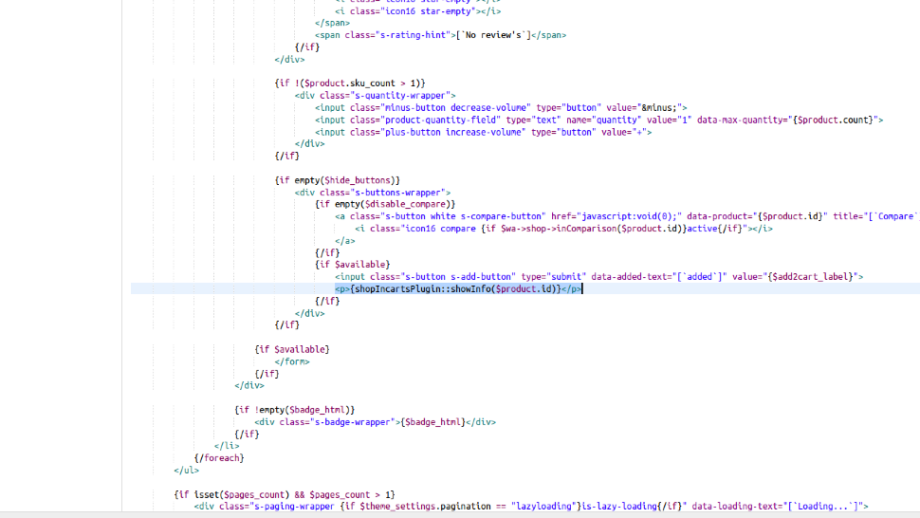Click the {/foreach} closing tag

click(219, 458)
